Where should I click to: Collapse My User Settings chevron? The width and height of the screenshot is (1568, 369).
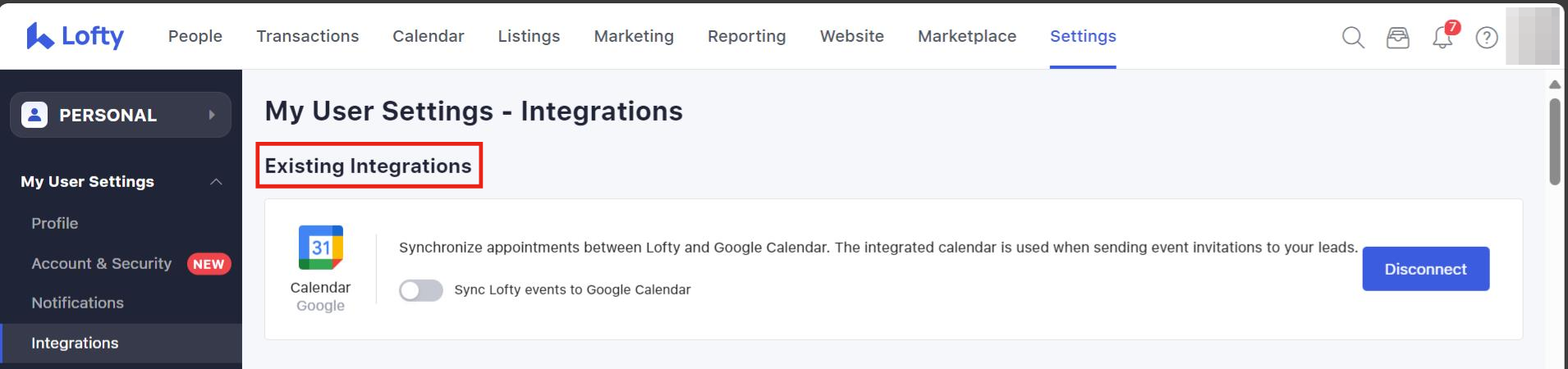click(216, 182)
